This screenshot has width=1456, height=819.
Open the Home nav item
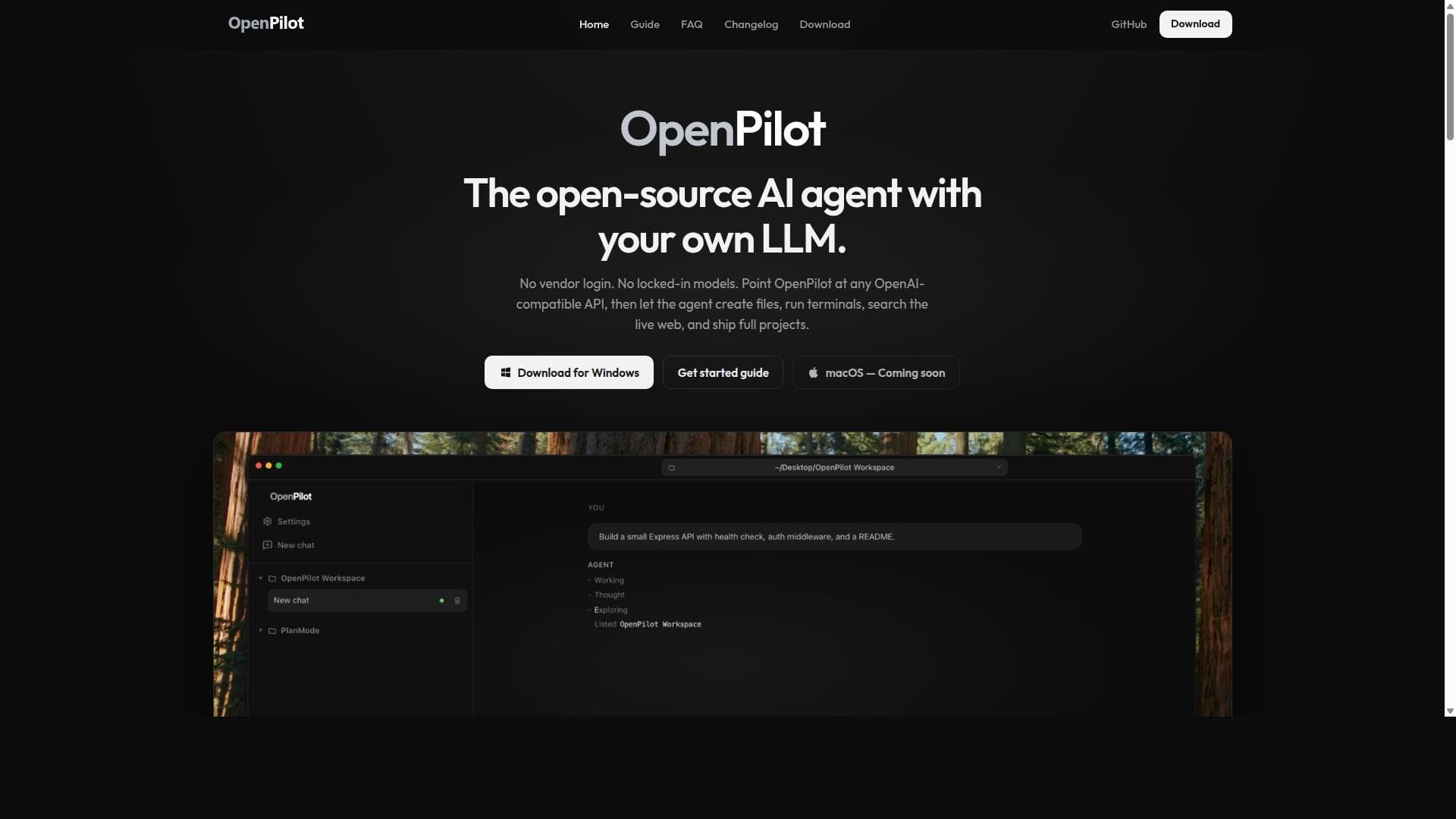pos(594,24)
